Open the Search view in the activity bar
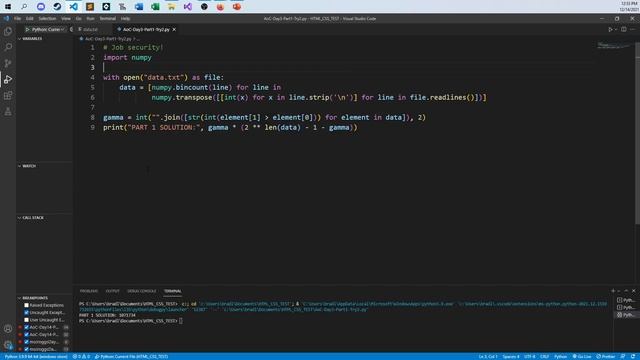 pyautogui.click(x=8, y=47)
